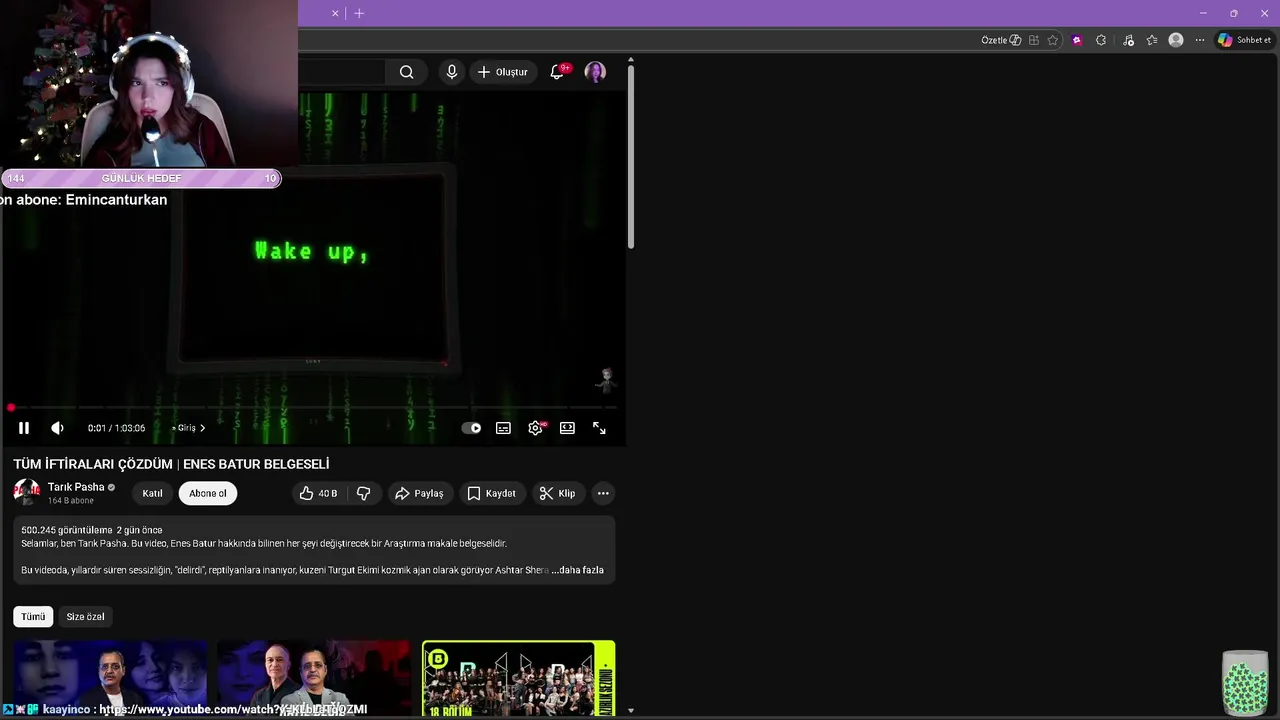
Task: Click the Katıl join button
Action: (152, 493)
